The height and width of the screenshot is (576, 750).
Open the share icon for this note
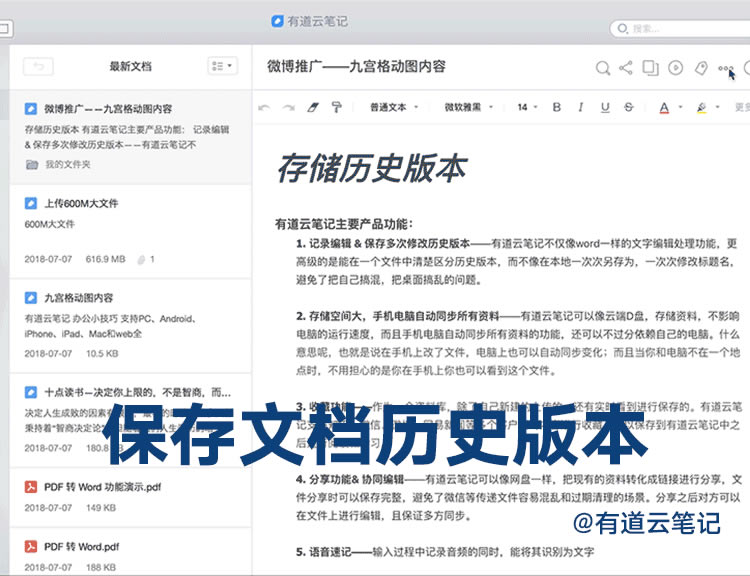coord(626,67)
